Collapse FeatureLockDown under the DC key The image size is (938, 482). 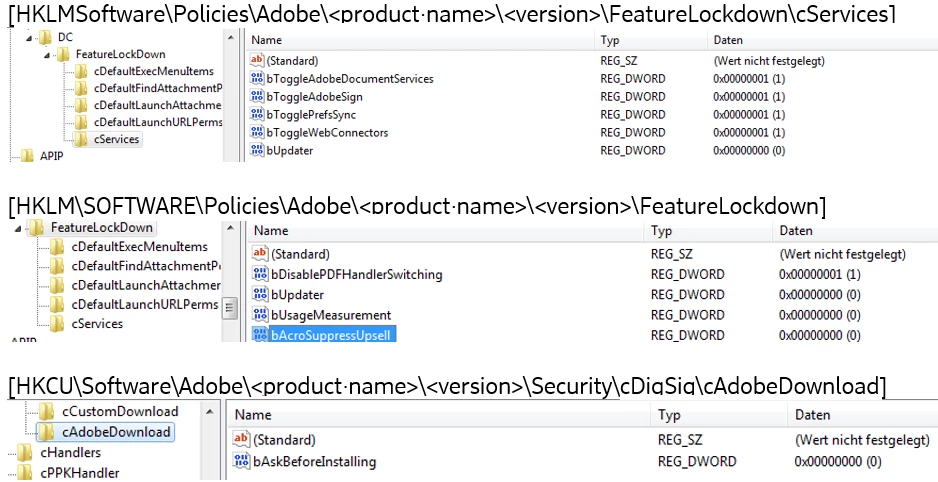pos(47,55)
